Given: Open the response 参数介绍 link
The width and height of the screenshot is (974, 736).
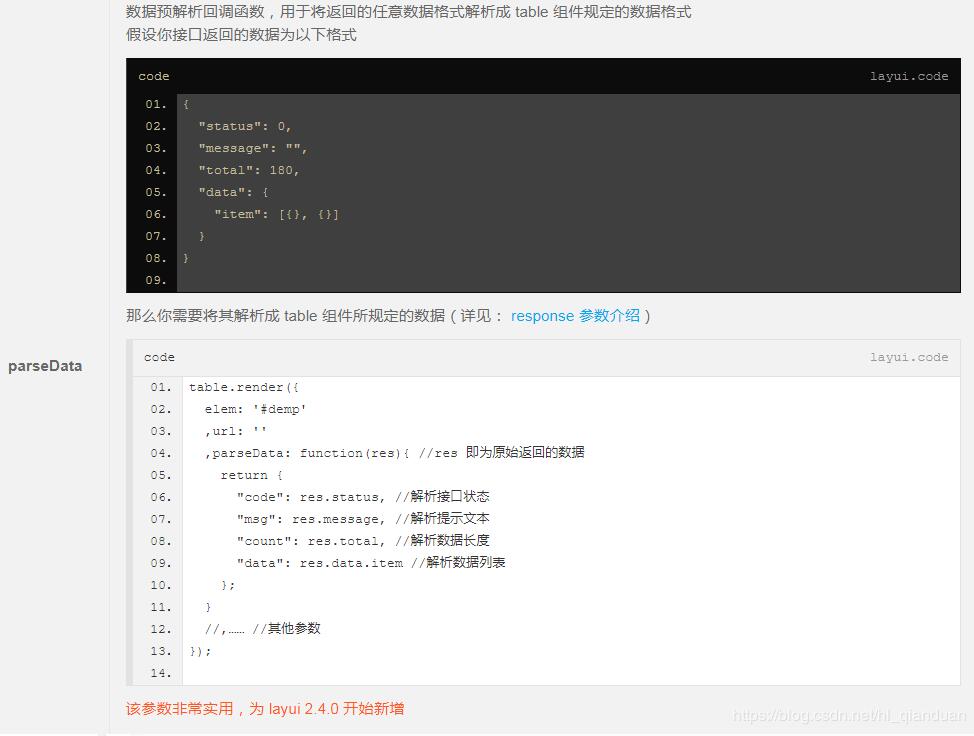Looking at the screenshot, I should (x=575, y=316).
